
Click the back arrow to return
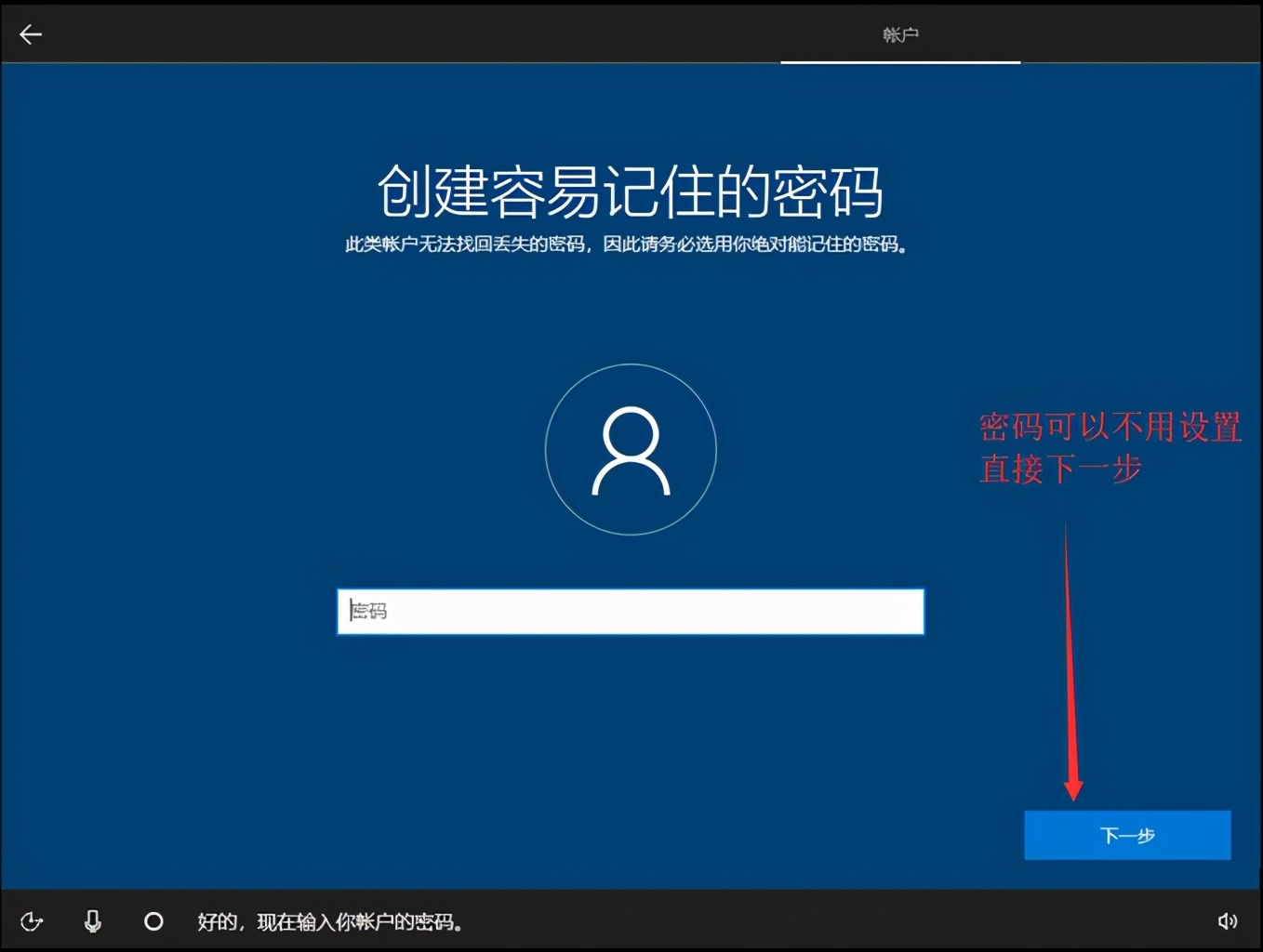pyautogui.click(x=31, y=33)
